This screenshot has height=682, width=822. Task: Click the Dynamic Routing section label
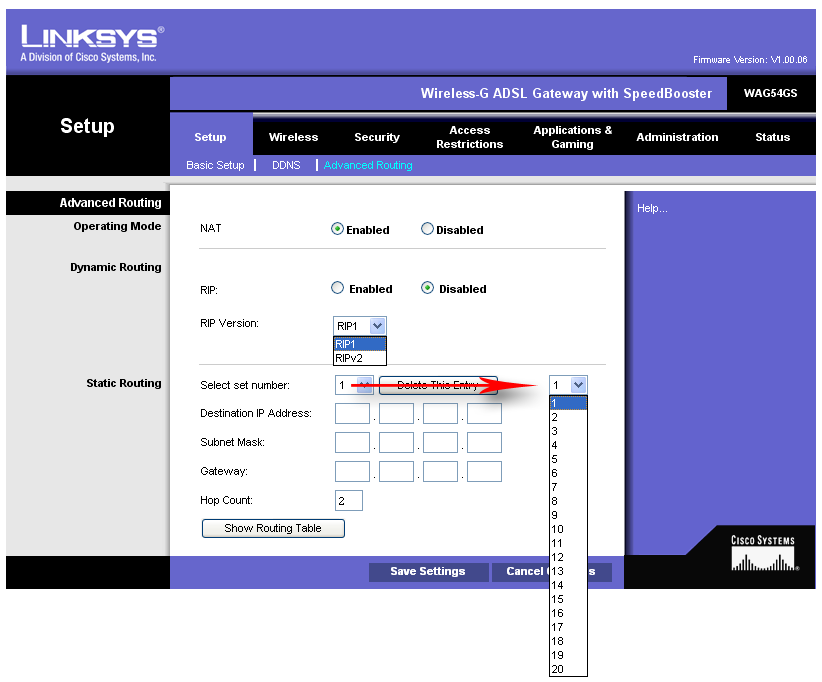click(116, 267)
